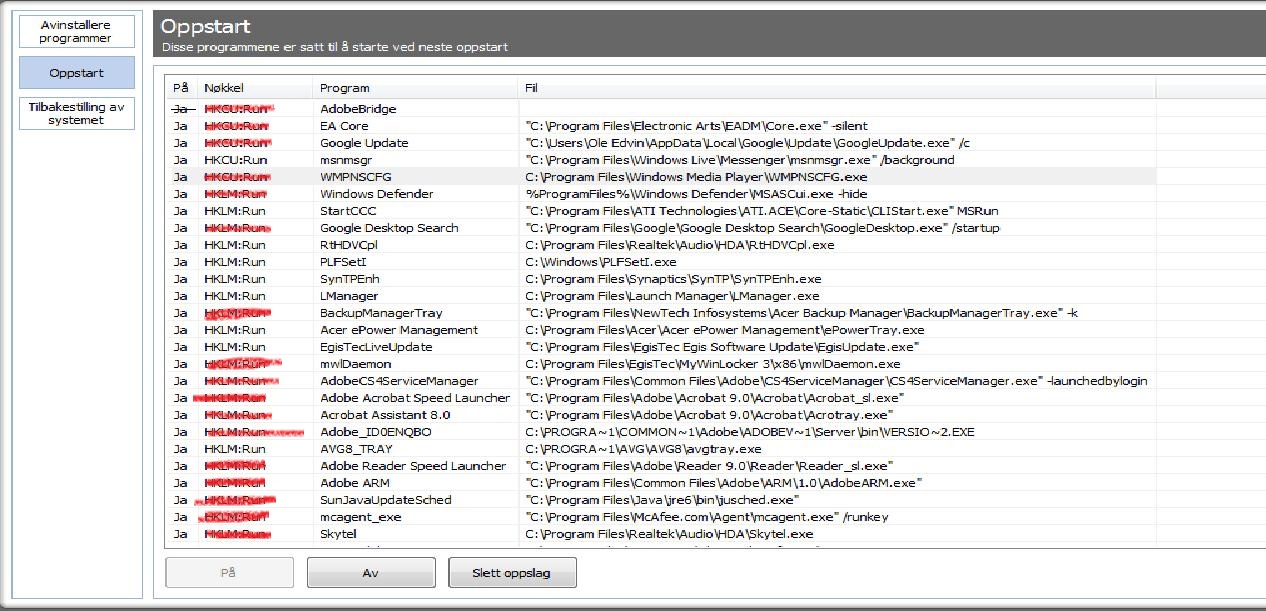The image size is (1266, 611).
Task: Select the Windows Defender entry
Action: pyautogui.click(x=377, y=194)
